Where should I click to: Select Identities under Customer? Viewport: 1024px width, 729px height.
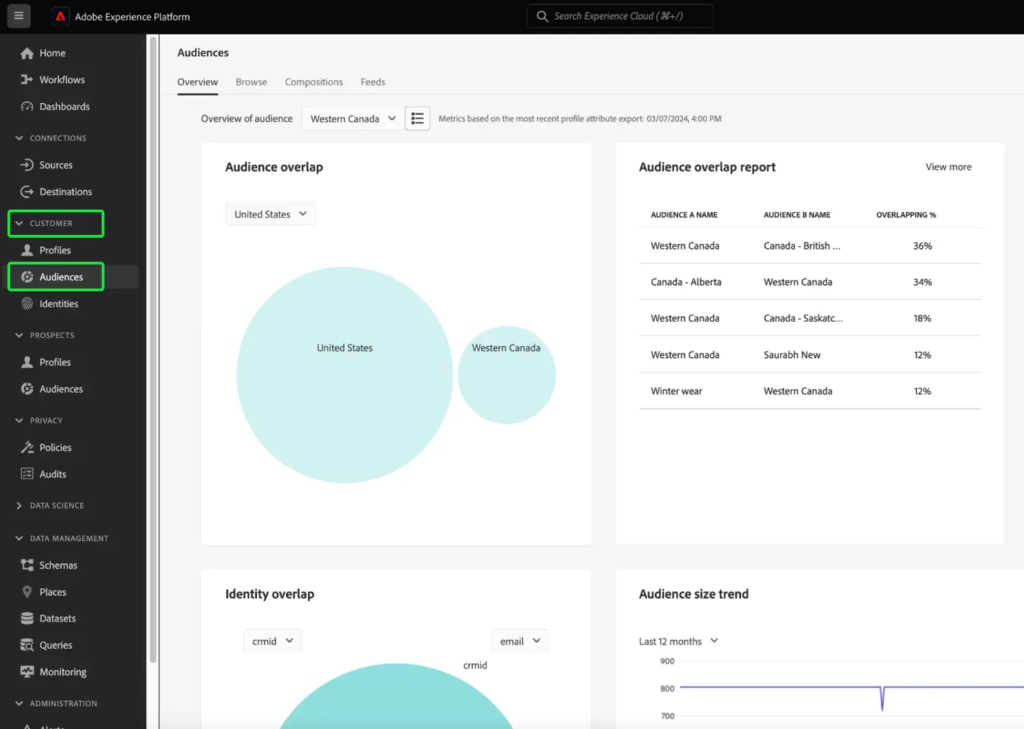(x=58, y=304)
